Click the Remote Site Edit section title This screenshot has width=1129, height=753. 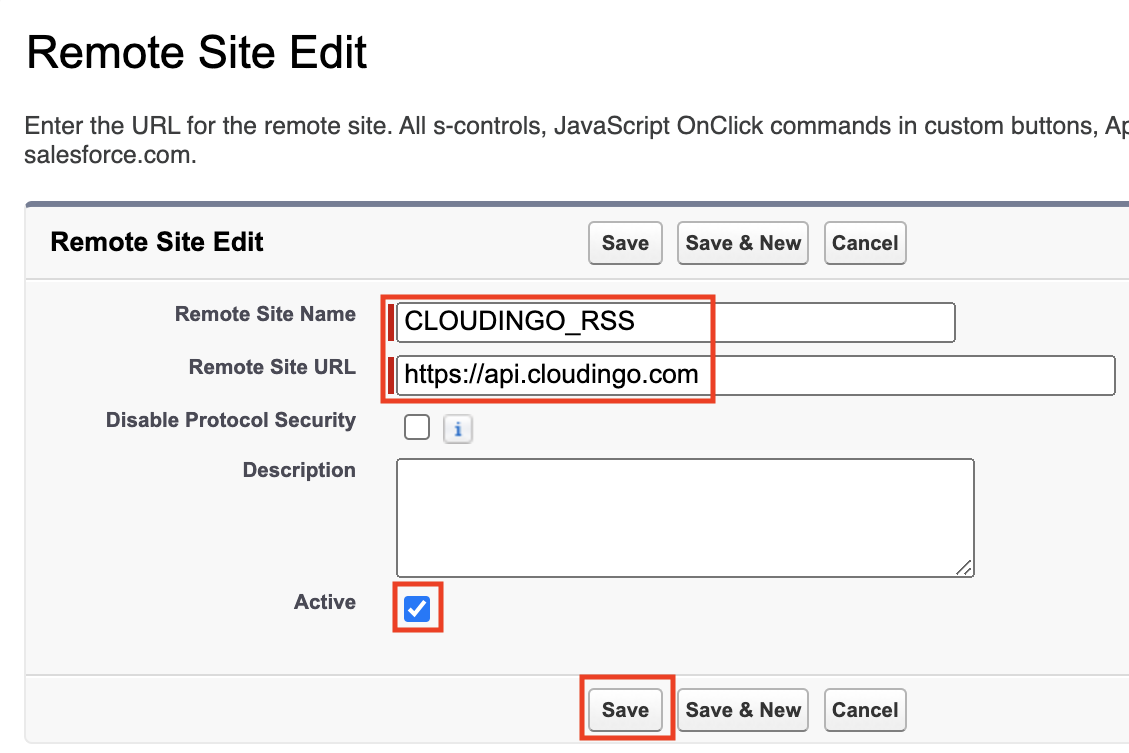(x=157, y=242)
